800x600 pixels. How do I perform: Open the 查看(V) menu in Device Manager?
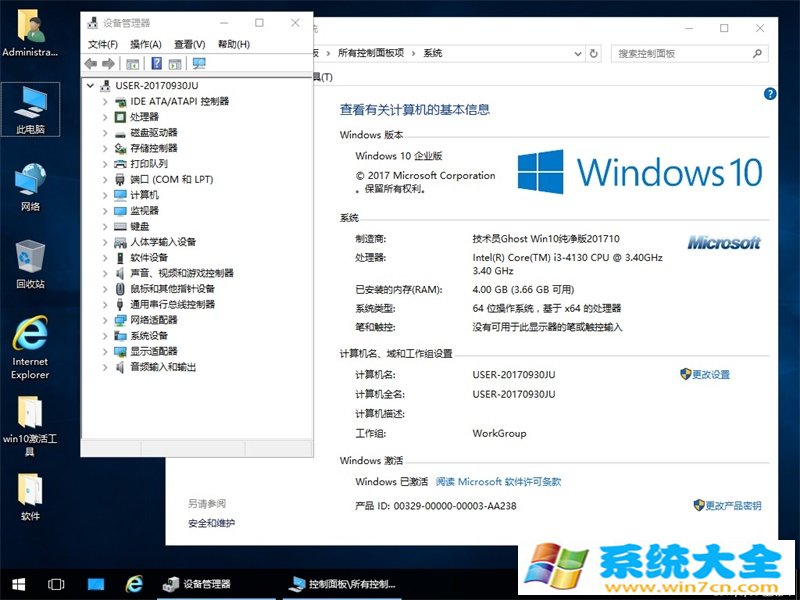point(190,44)
